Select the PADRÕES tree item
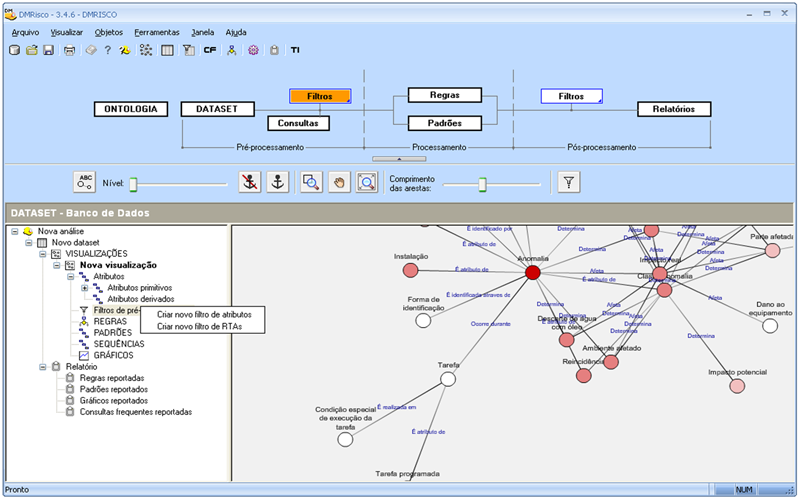Viewport: 800px width, 499px height. 113,333
